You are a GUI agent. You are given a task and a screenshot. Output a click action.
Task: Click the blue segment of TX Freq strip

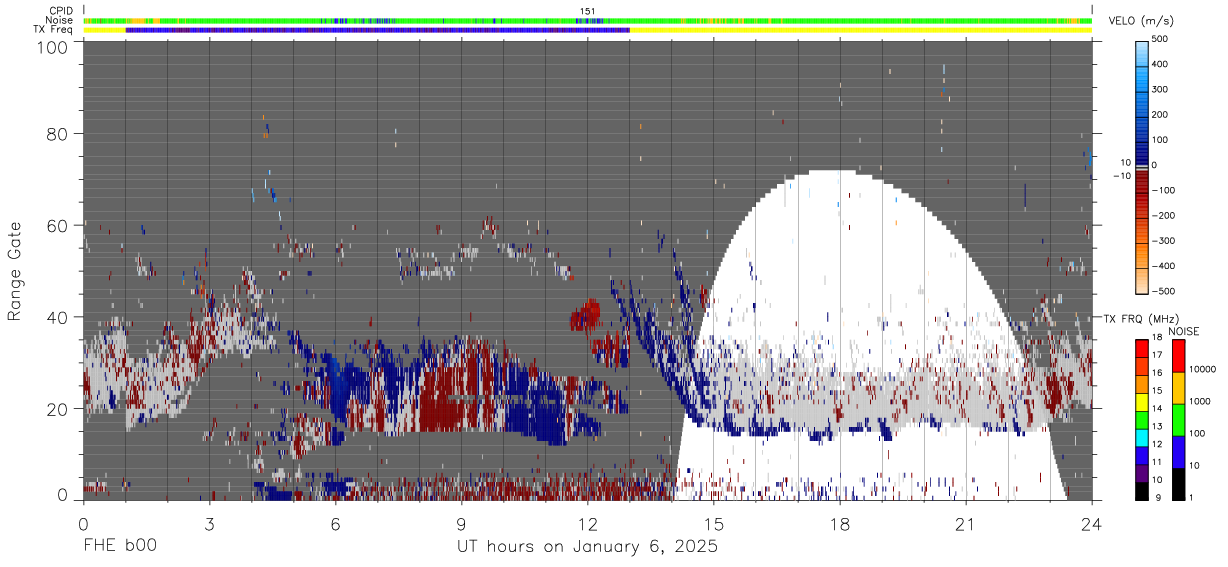pyautogui.click(x=377, y=30)
